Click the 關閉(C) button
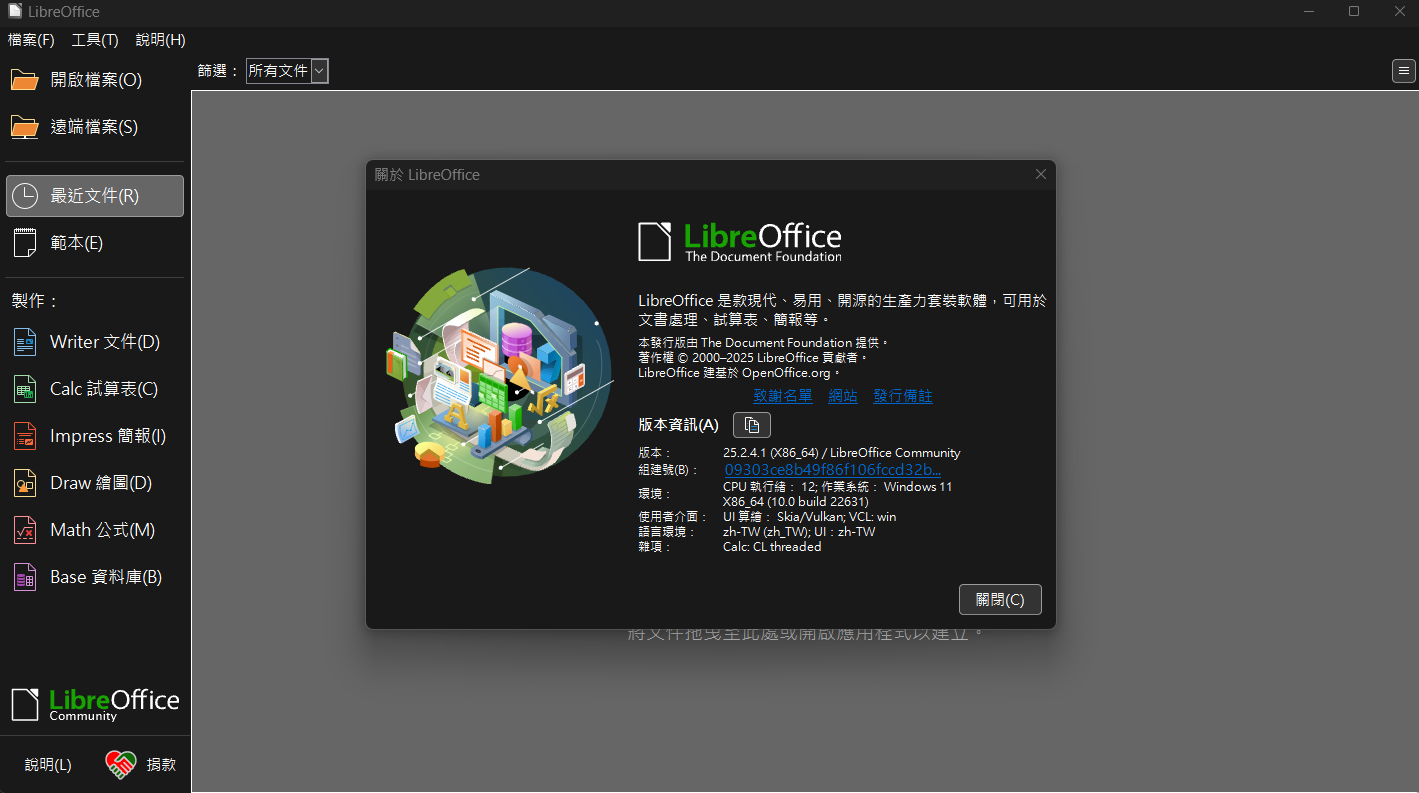1419x793 pixels. [x=1000, y=600]
